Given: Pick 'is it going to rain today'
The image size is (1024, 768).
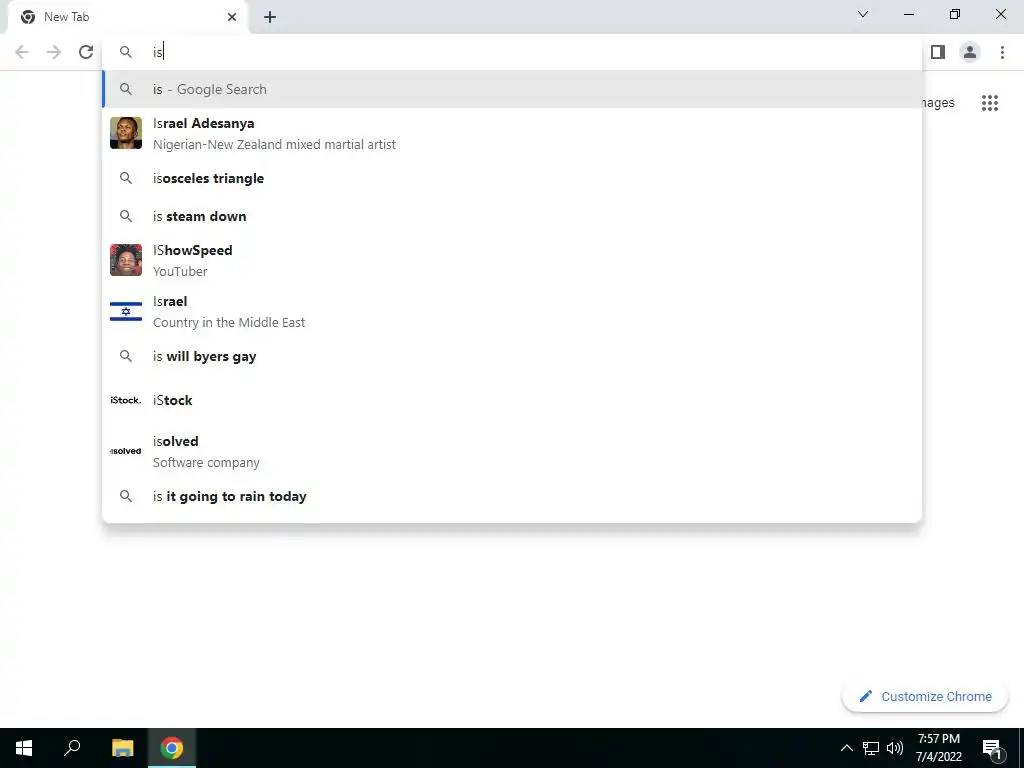Looking at the screenshot, I should 512,496.
